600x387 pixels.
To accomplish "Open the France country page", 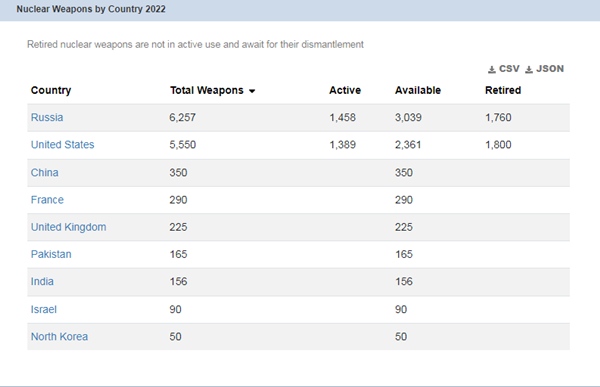I will coord(47,200).
